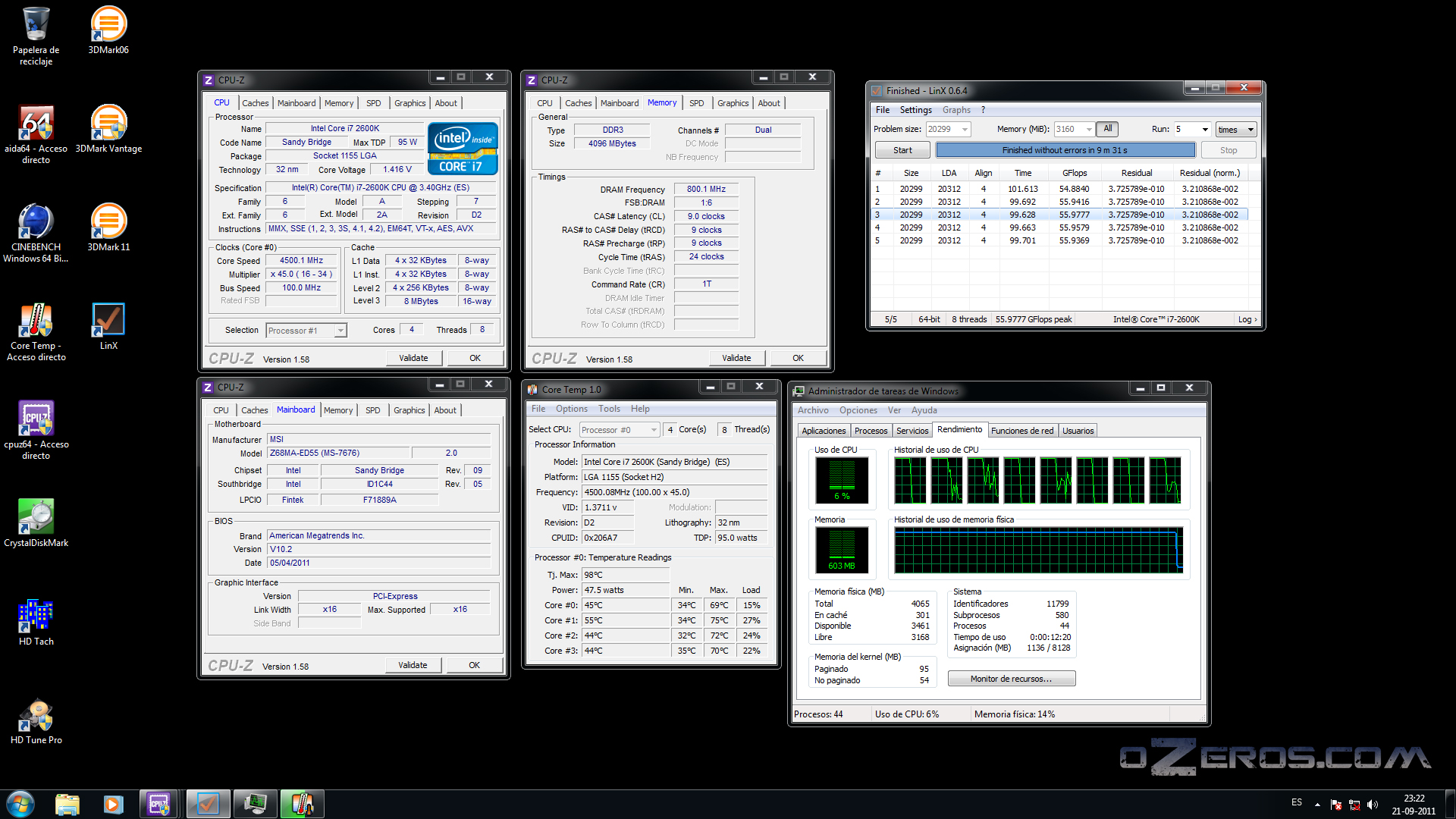Click the ES language indicator in taskbar
Image resolution: width=1456 pixels, height=819 pixels.
point(1297,802)
